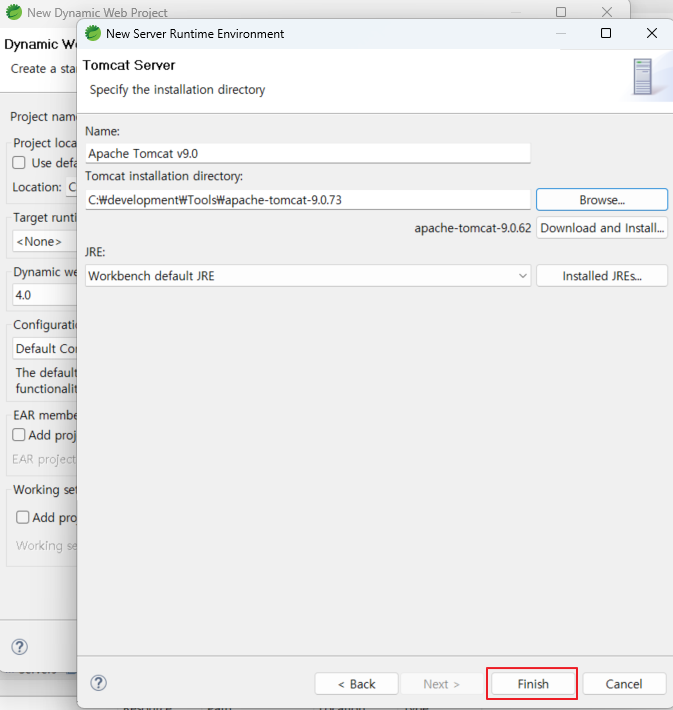Open the Installed JREs settings
The image size is (673, 710).
pos(601,276)
